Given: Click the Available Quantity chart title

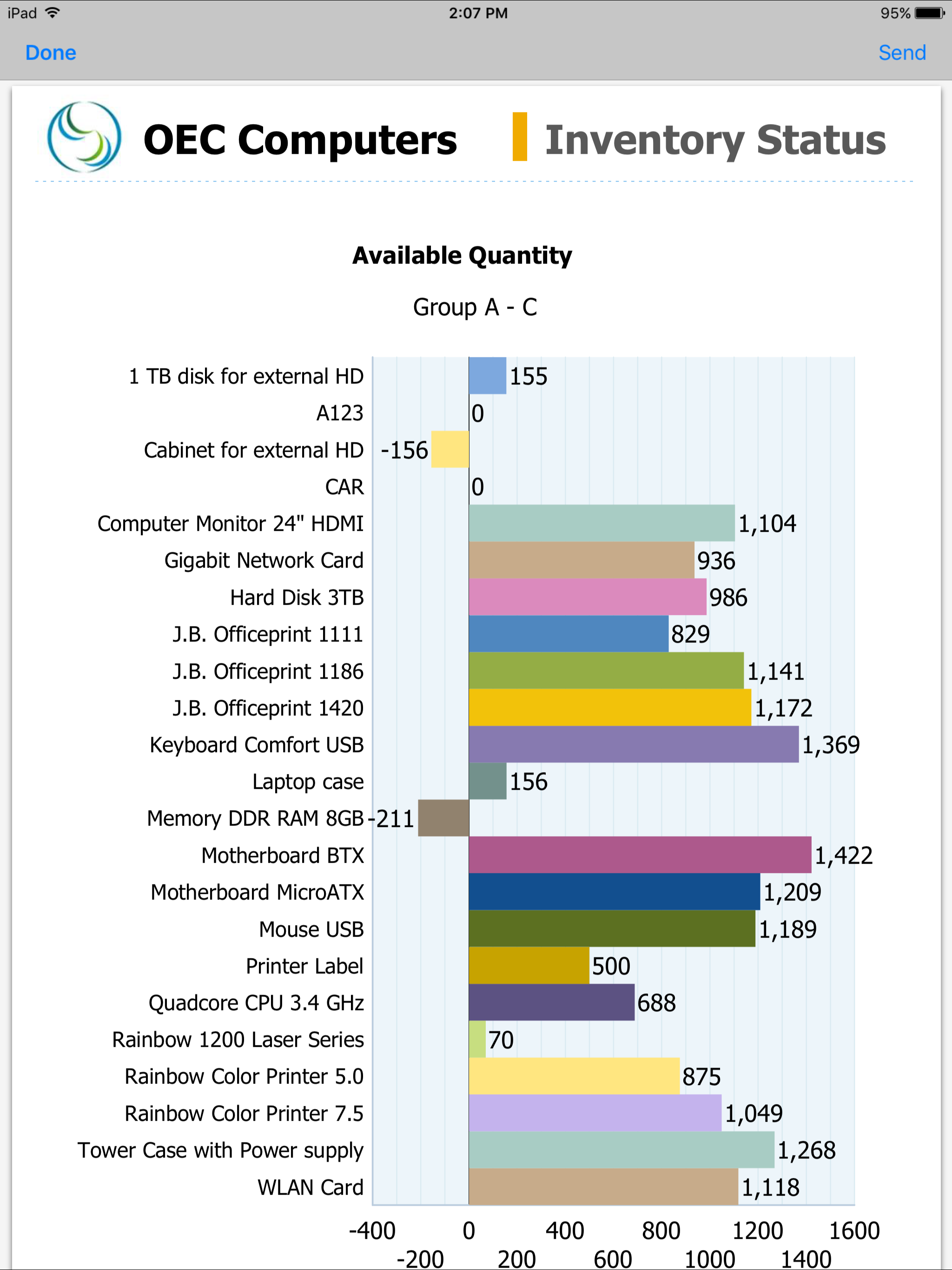Looking at the screenshot, I should coord(462,256).
